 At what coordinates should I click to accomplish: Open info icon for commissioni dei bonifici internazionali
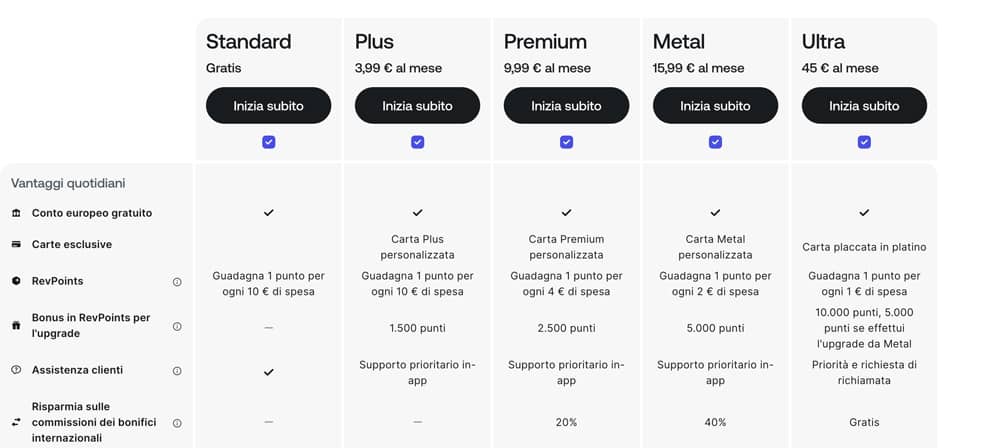(177, 423)
